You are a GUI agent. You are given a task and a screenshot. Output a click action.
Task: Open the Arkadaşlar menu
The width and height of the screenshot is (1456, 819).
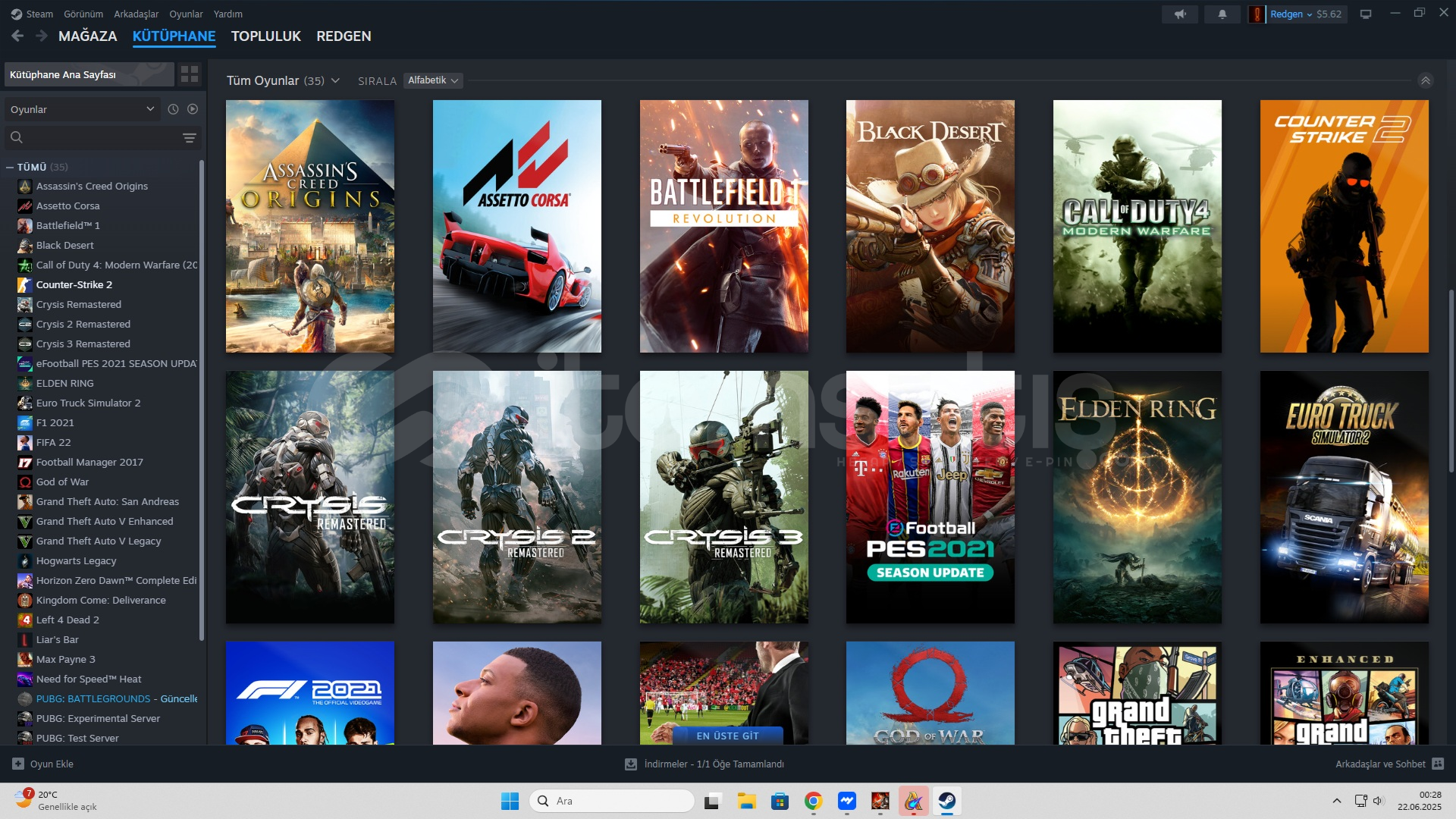coord(136,14)
